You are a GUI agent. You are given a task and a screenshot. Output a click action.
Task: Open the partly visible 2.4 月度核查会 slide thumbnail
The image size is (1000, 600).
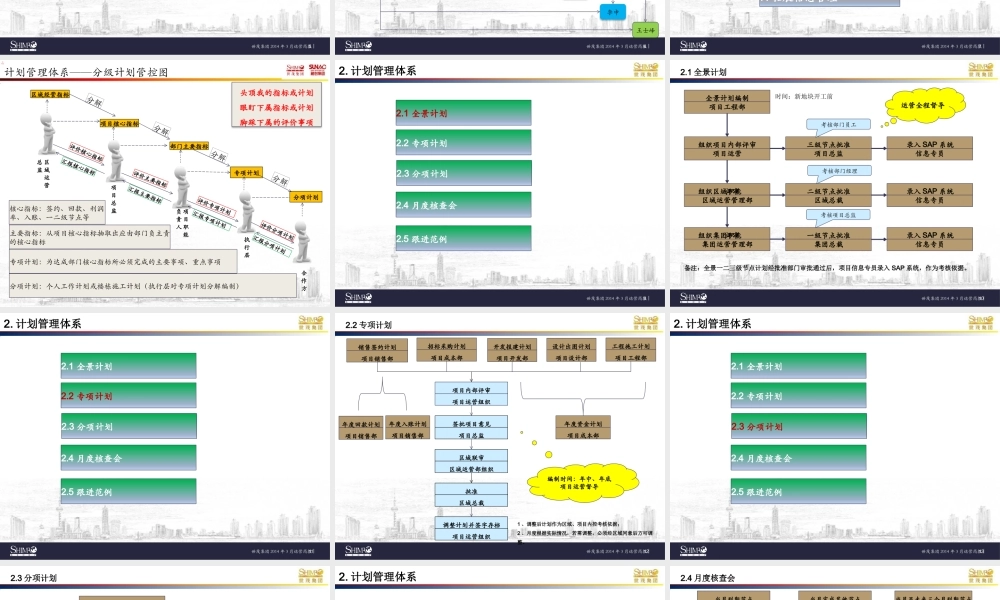[835, 583]
